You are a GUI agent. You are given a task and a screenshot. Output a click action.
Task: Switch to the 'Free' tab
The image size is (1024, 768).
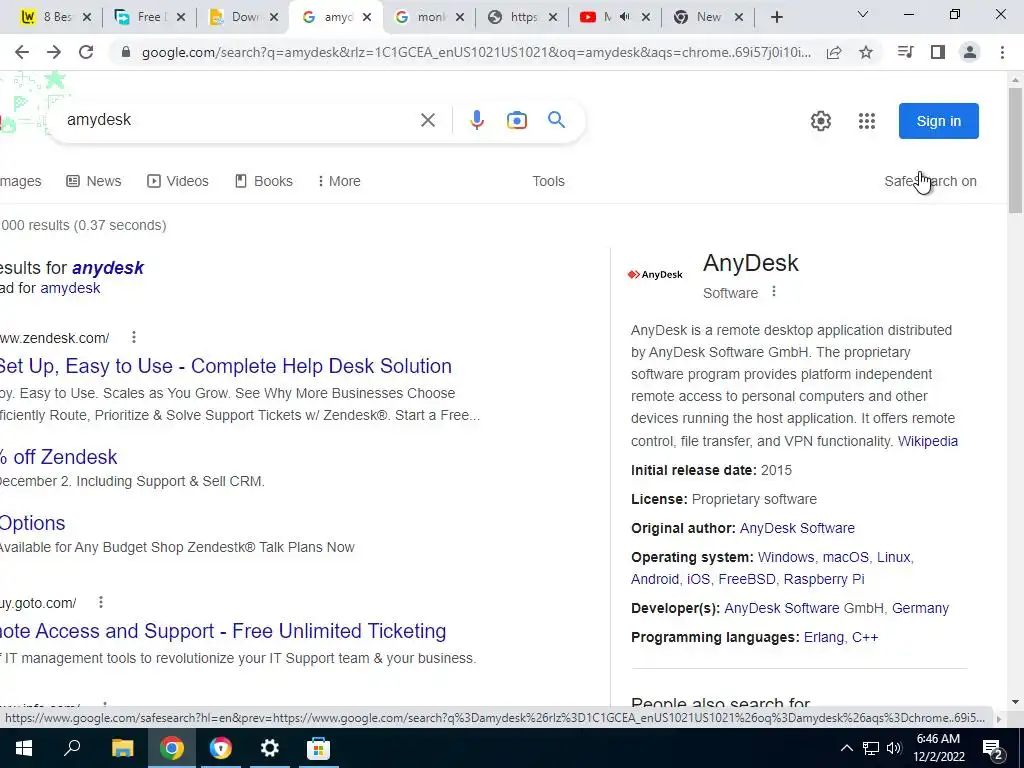pos(150,17)
